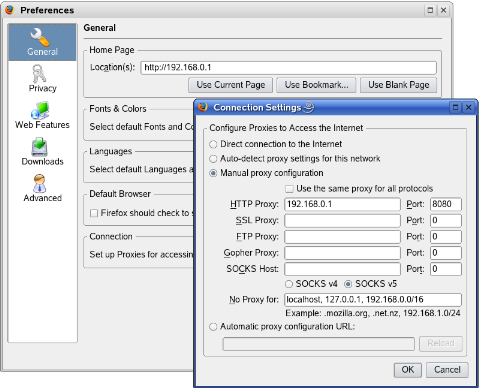Click the HTTP Proxy Port field showing 8080

pos(446,204)
